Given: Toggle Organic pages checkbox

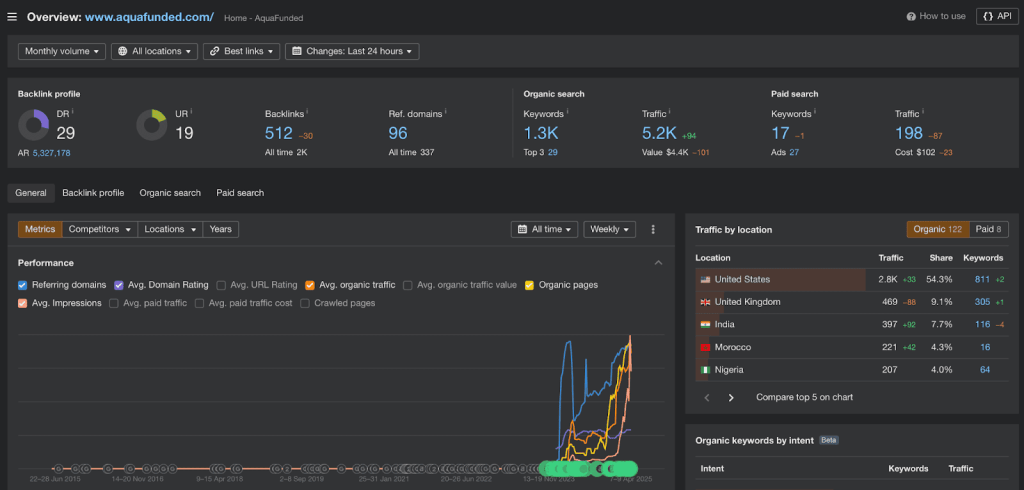Looking at the screenshot, I should (x=529, y=285).
